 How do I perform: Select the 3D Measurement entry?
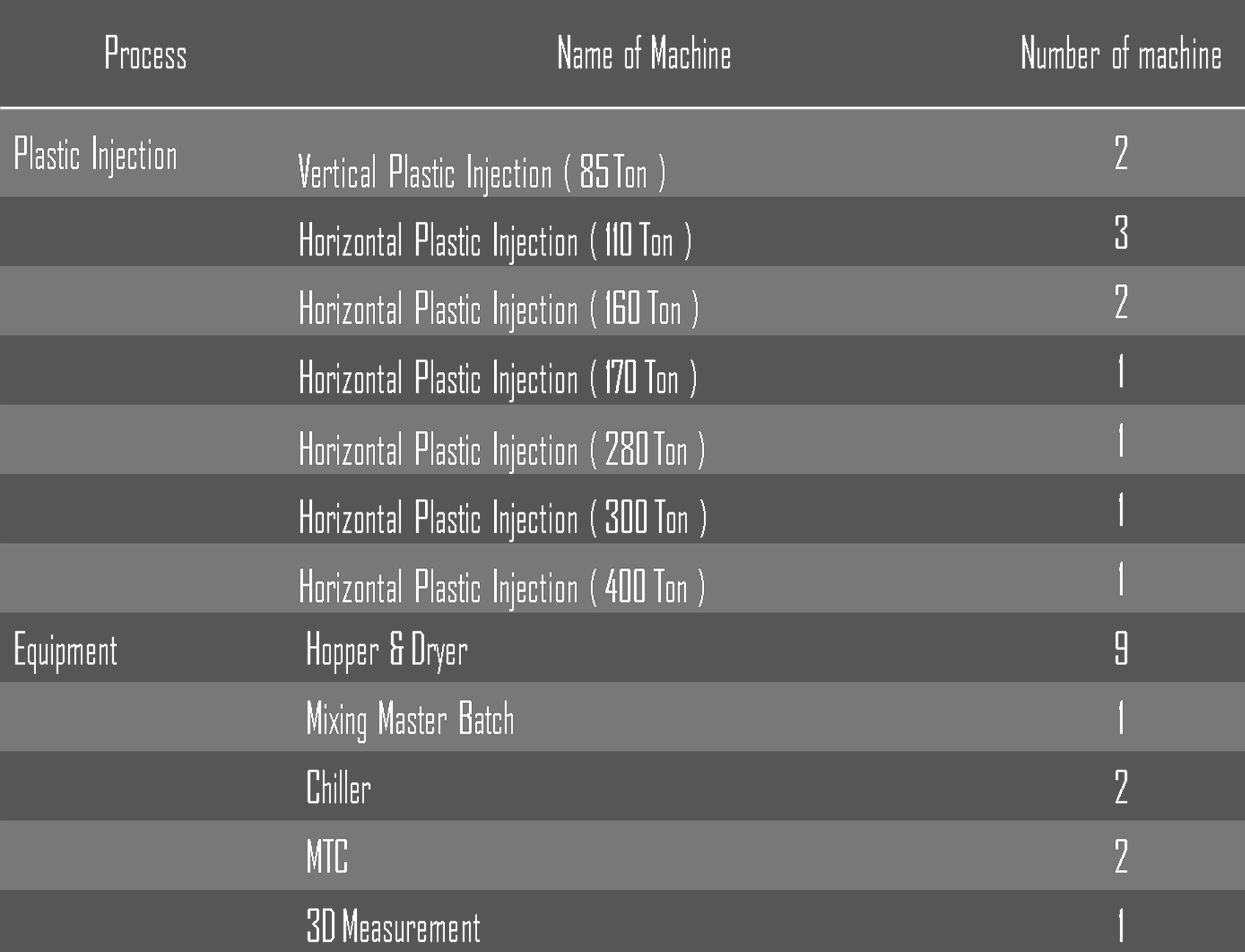pyautogui.click(x=393, y=926)
